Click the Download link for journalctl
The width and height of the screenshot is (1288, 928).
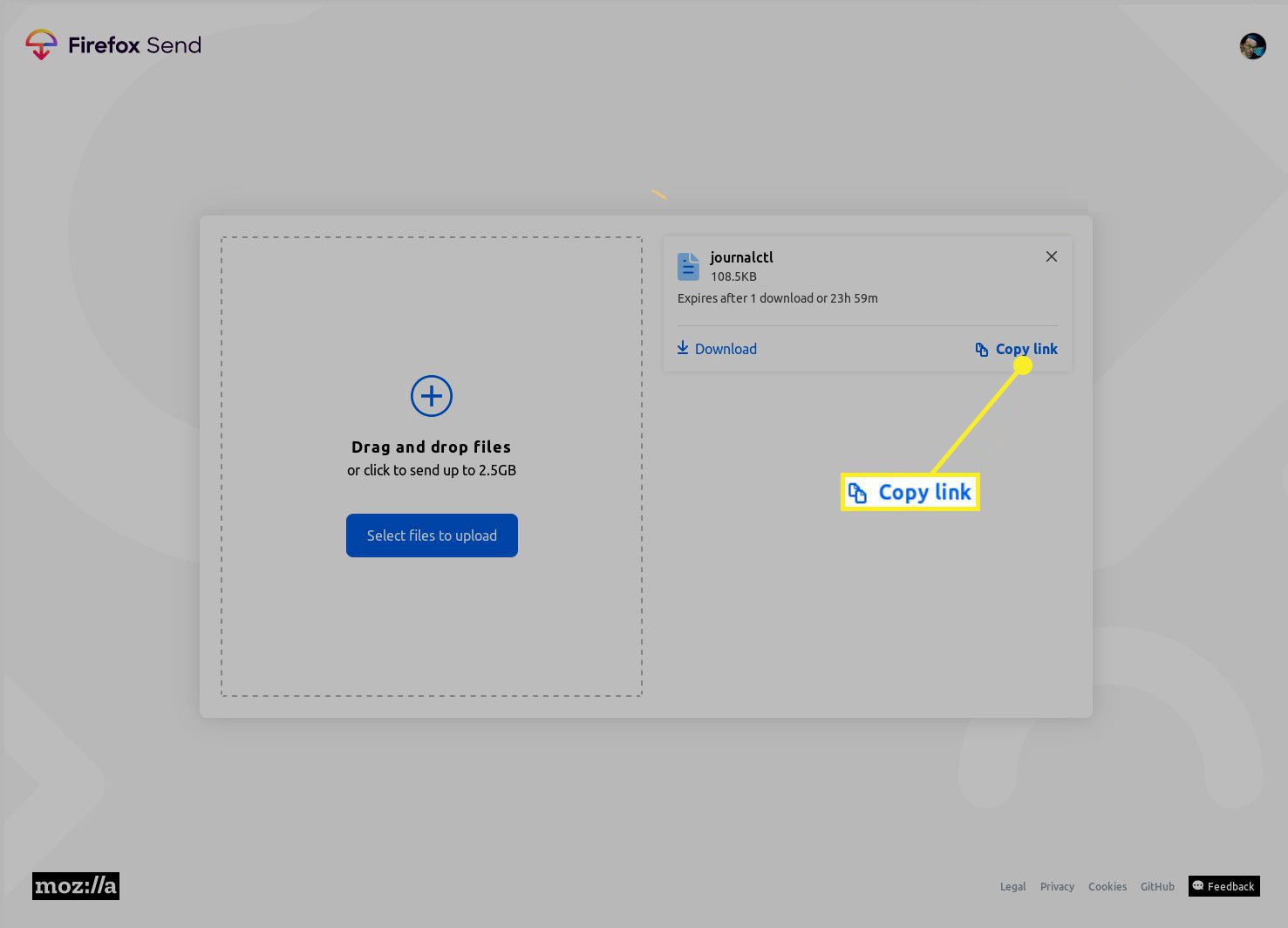click(x=717, y=349)
